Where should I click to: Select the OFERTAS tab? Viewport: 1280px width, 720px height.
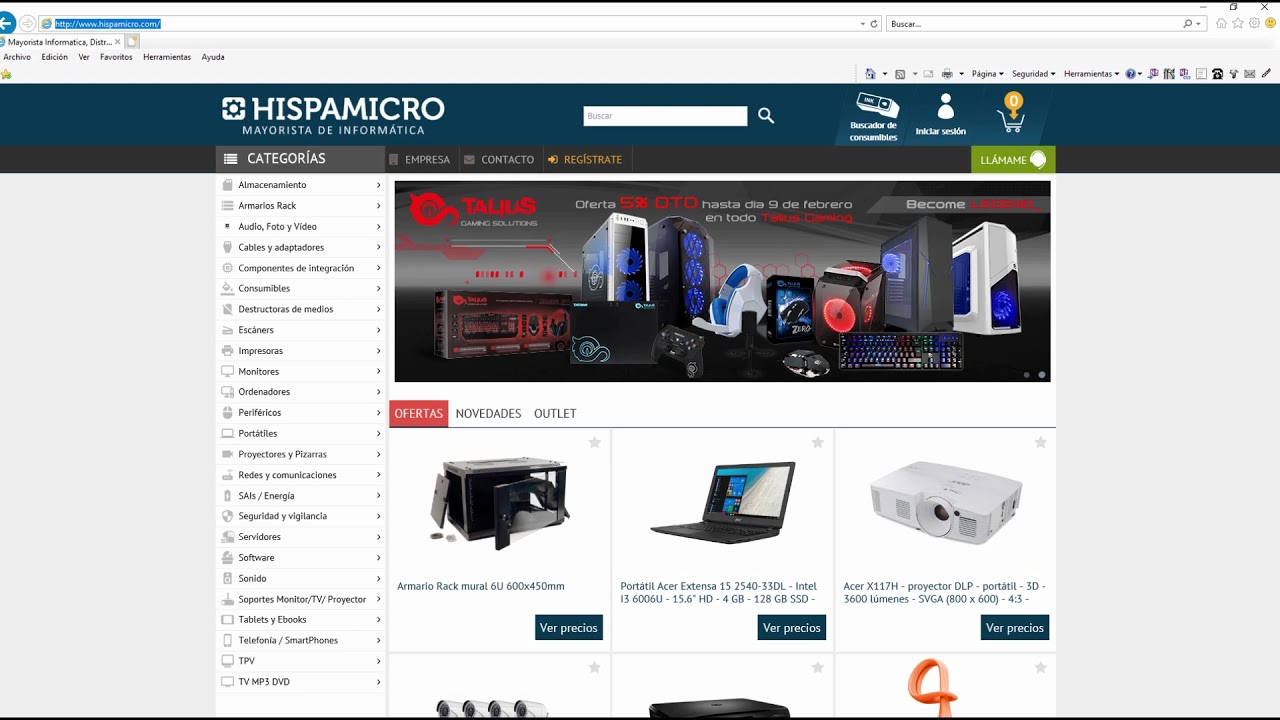pos(418,413)
